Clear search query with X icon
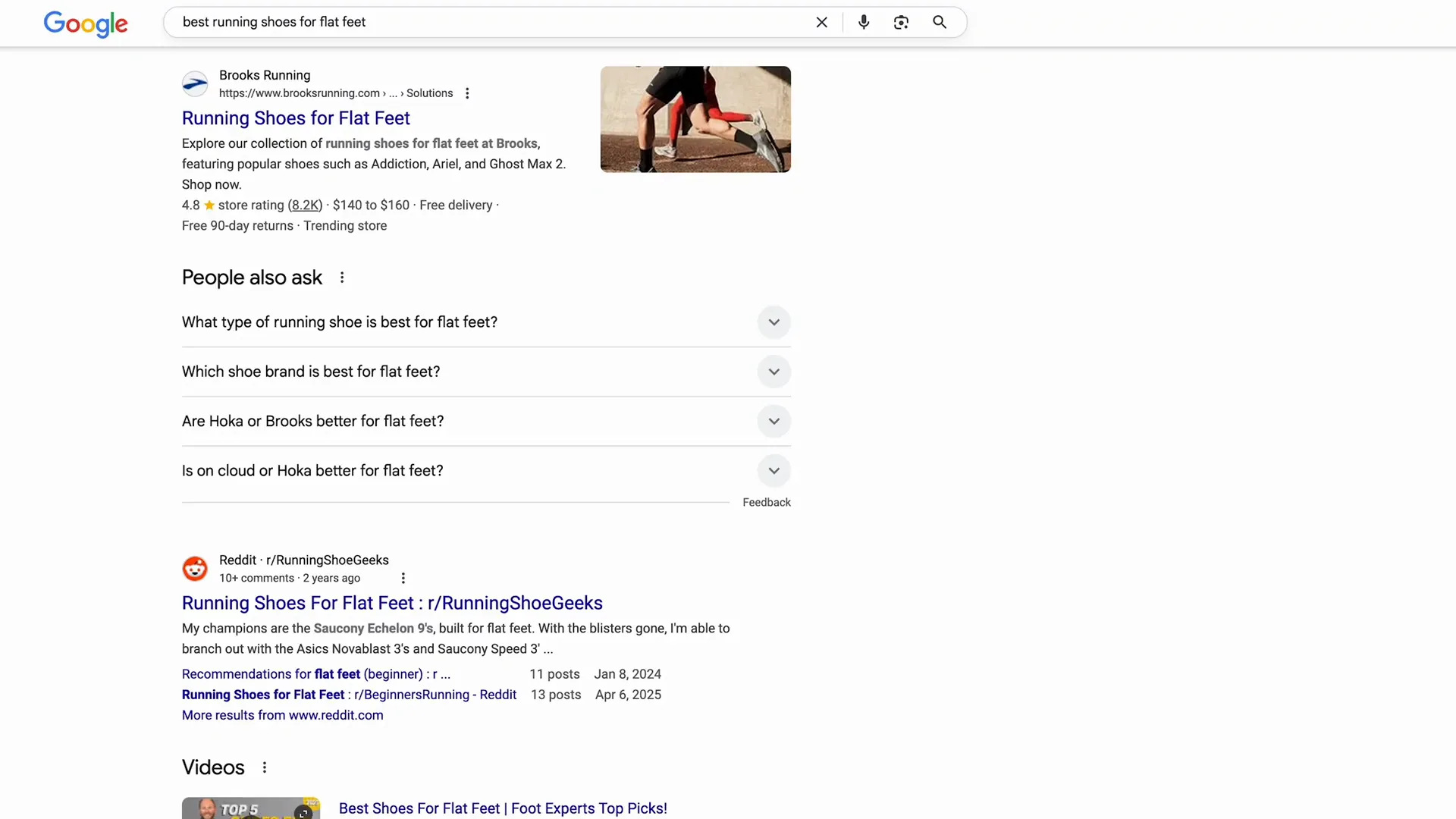The height and width of the screenshot is (819, 1456). pos(821,22)
